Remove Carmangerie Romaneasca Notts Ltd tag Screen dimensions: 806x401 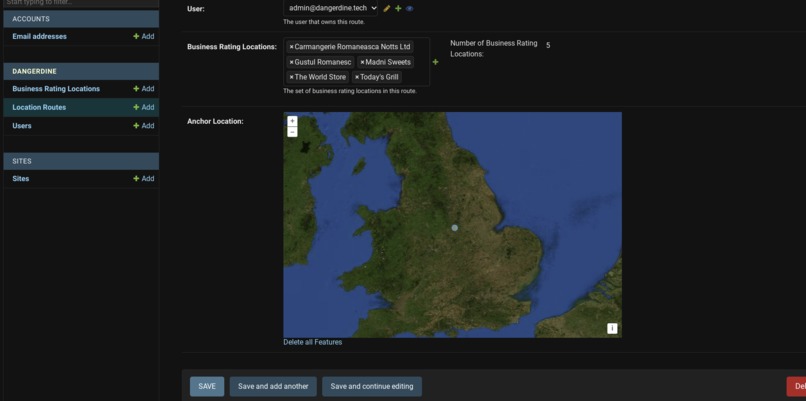(291, 47)
